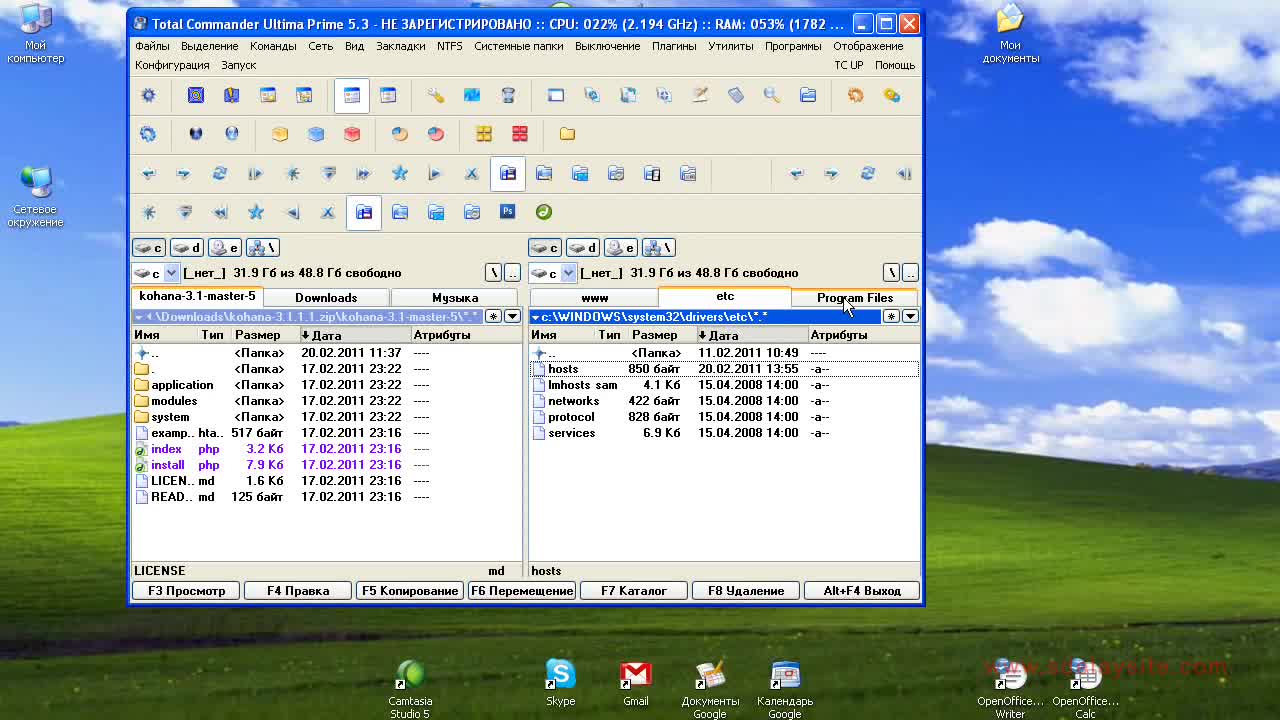This screenshot has height=720, width=1280.
Task: Click the orange gear icon near toolbar end
Action: [x=856, y=96]
